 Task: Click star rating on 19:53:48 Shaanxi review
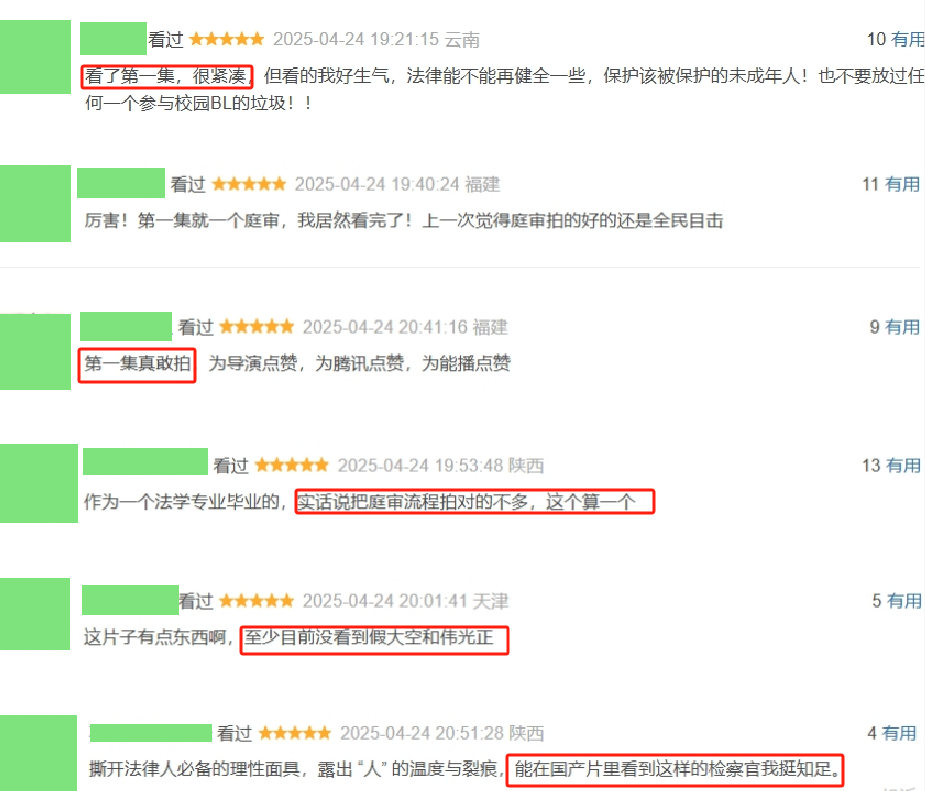(x=292, y=465)
